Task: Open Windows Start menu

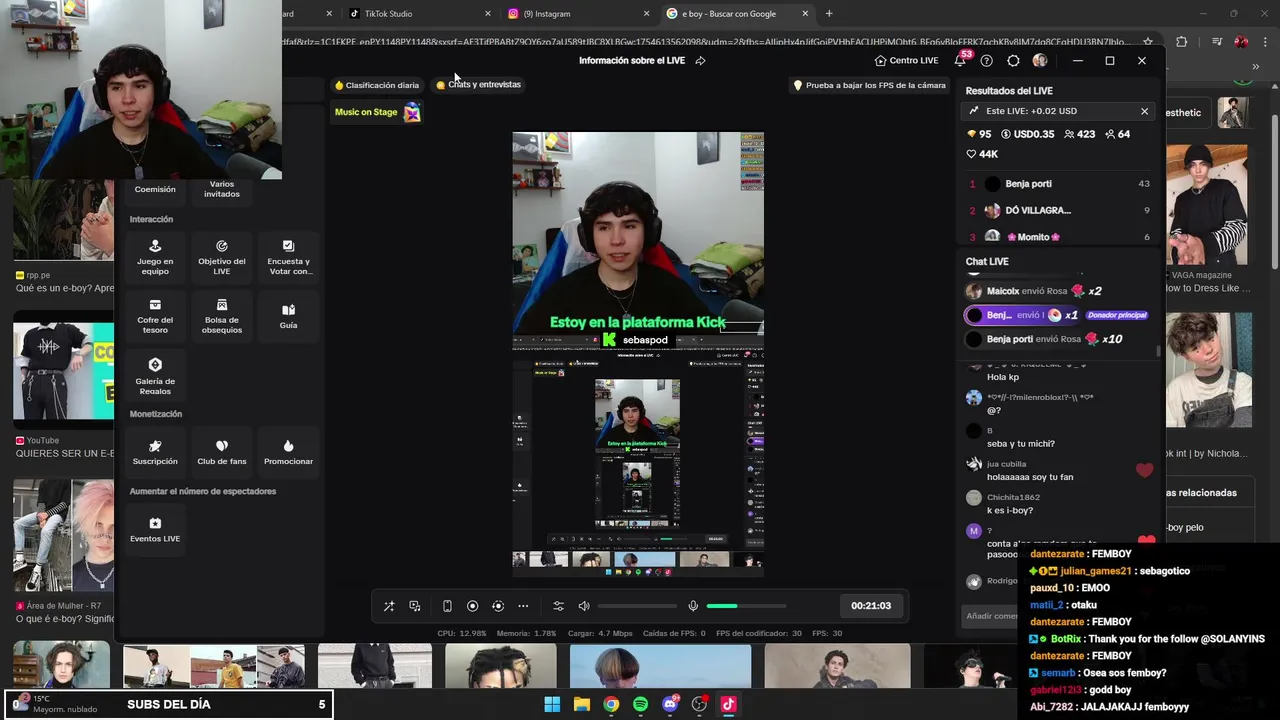Action: pyautogui.click(x=552, y=704)
